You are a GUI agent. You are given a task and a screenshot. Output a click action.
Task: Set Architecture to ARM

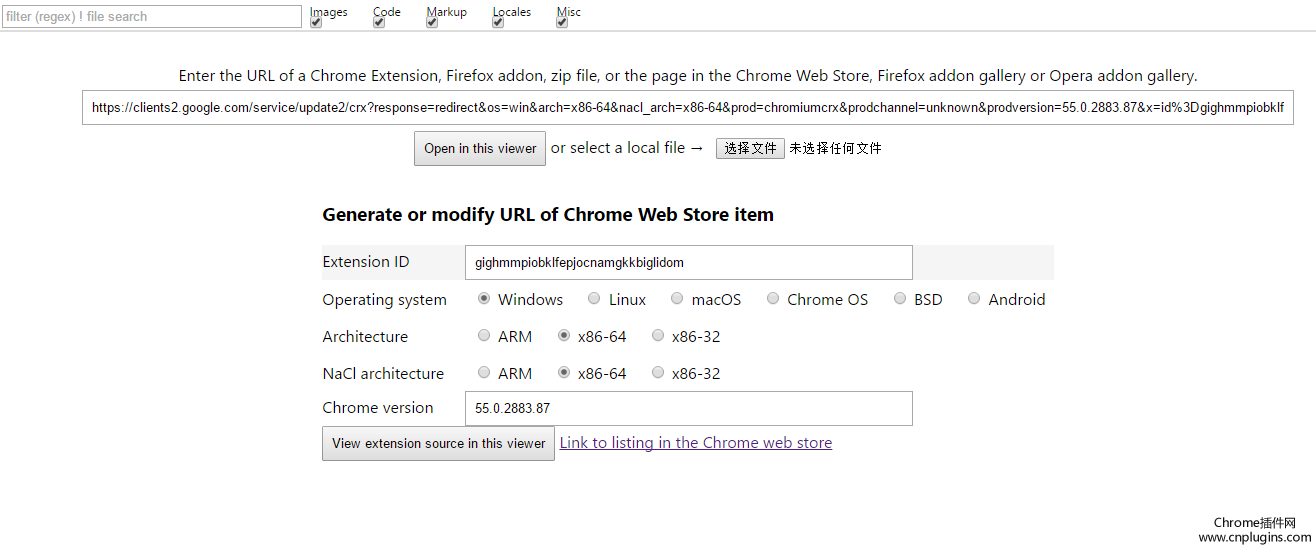pos(484,336)
